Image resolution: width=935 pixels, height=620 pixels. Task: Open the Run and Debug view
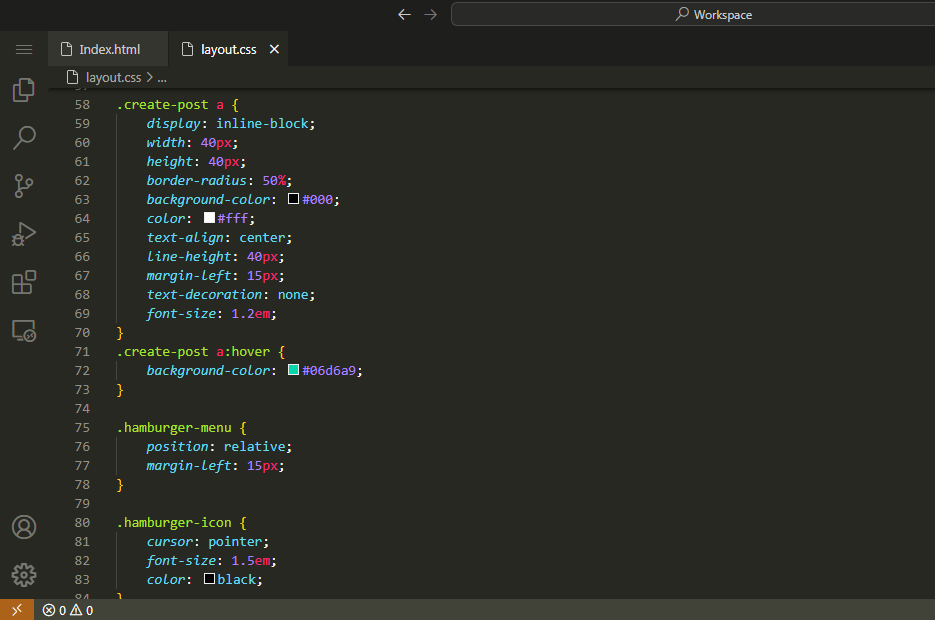(24, 233)
